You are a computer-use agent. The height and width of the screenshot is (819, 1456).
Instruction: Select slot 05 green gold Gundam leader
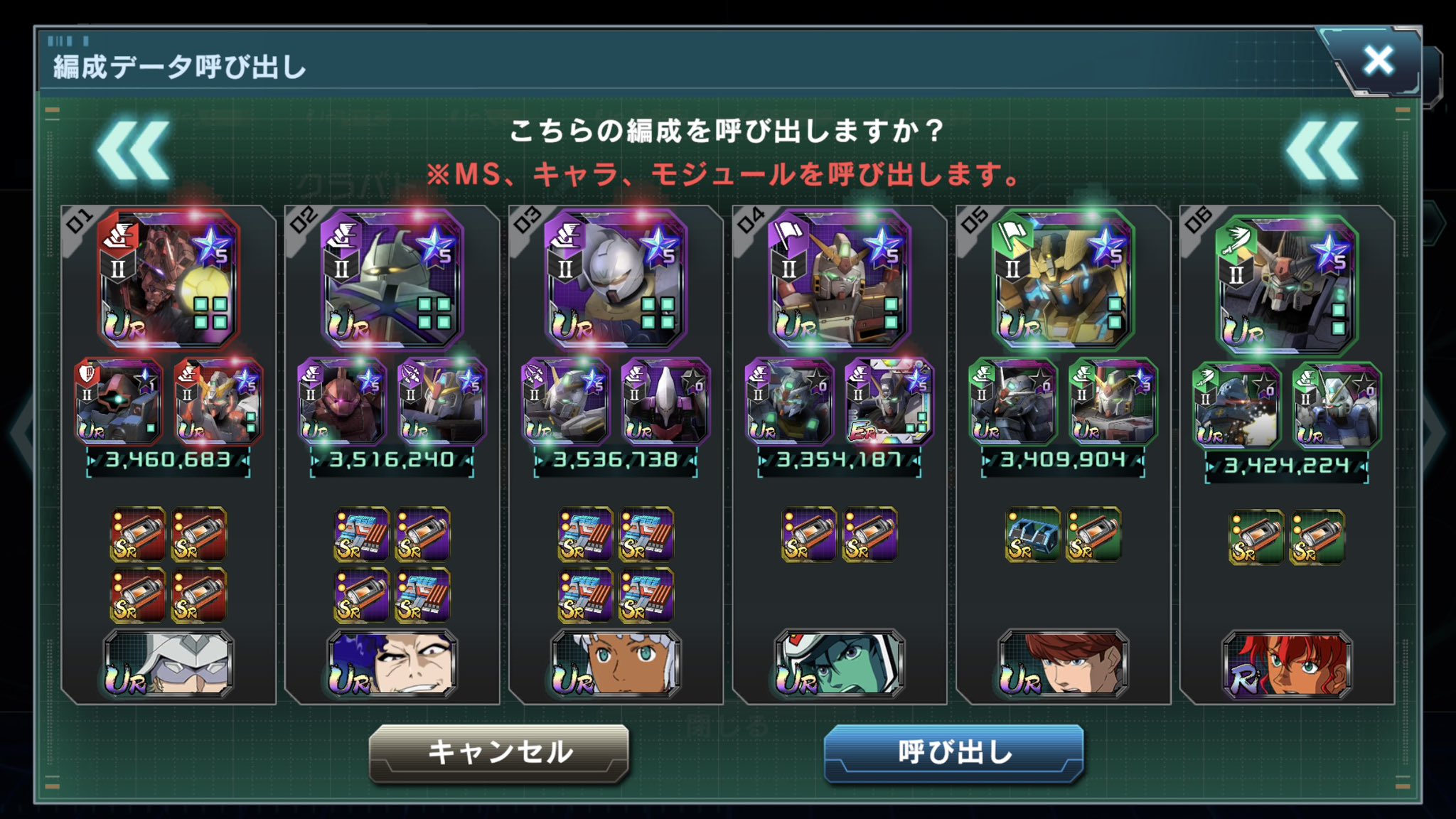1063,279
